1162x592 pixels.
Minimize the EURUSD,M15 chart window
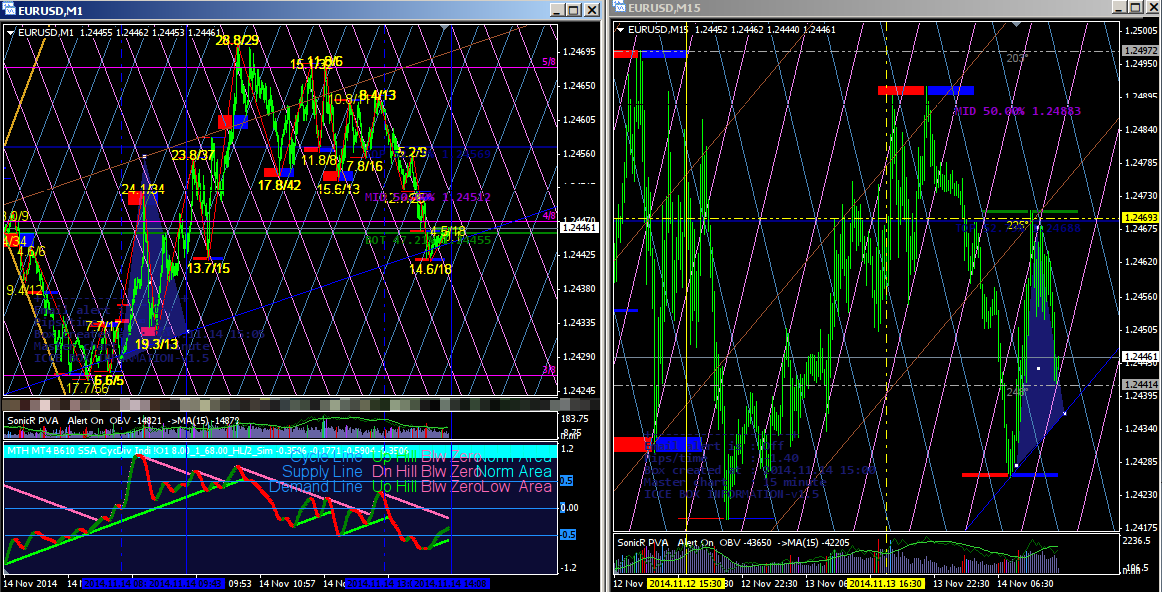[1120, 7]
